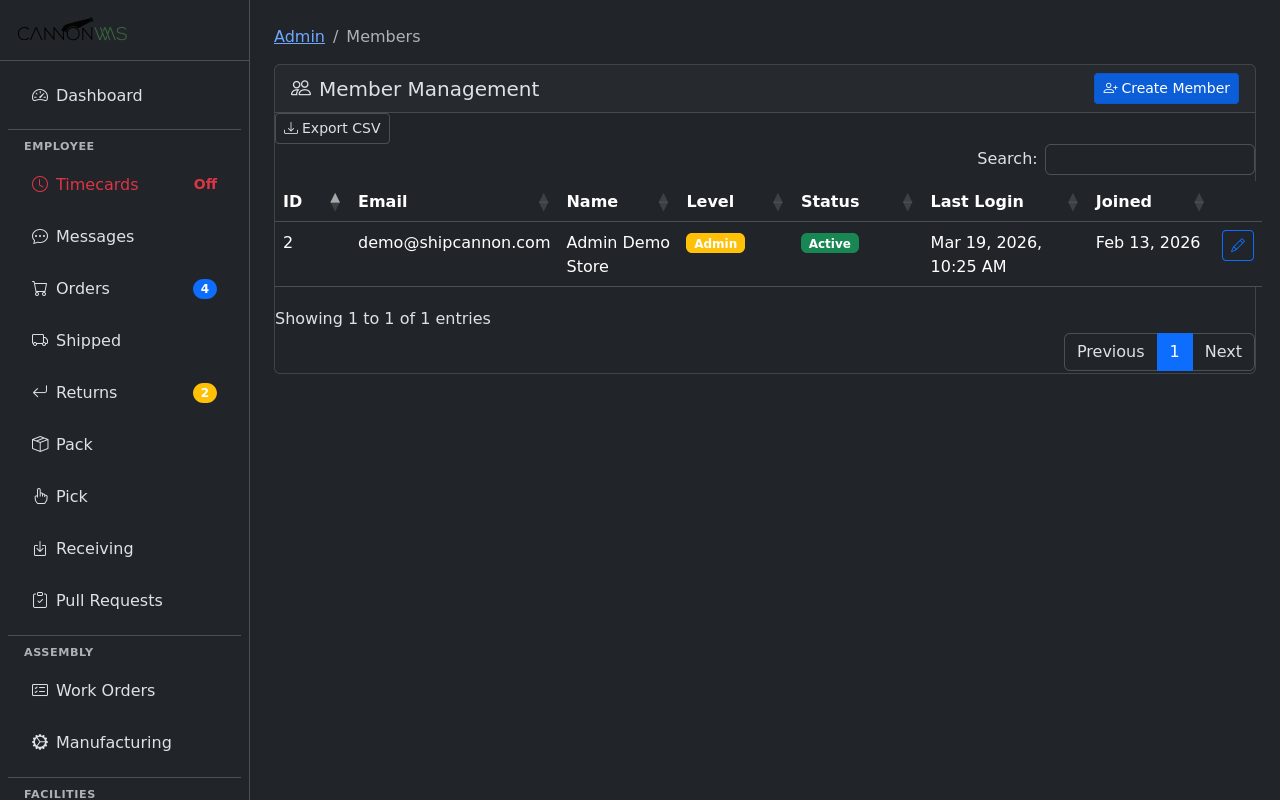Image resolution: width=1280 pixels, height=800 pixels.
Task: Open Work Orders under Assembly section
Action: [x=105, y=690]
